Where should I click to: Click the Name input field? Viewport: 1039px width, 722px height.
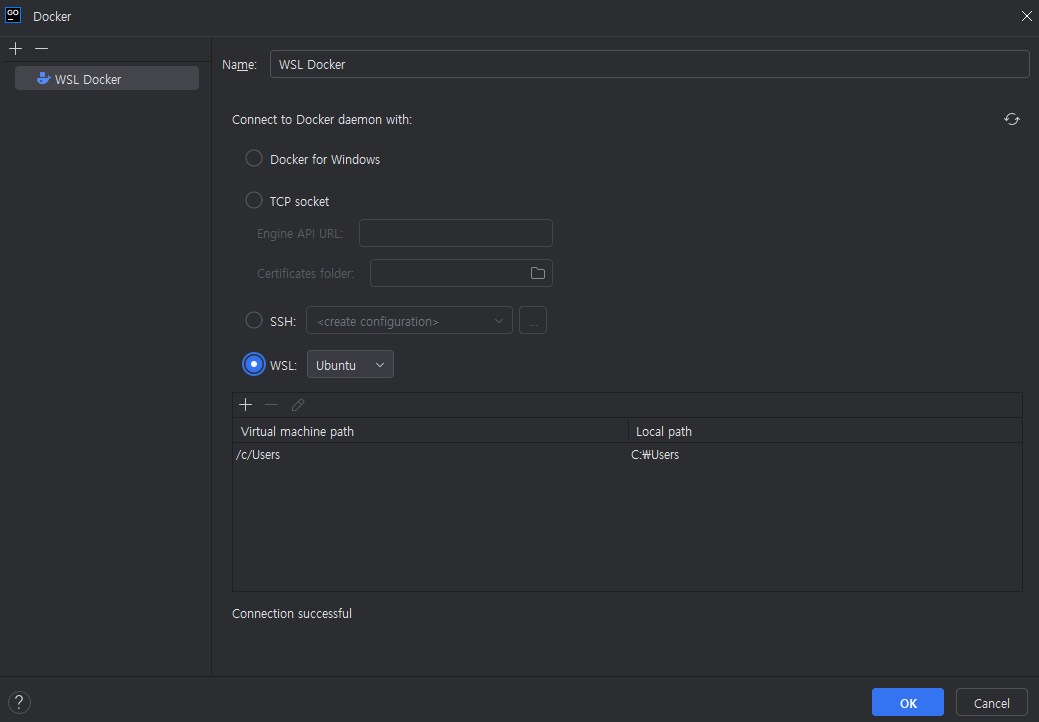click(x=649, y=64)
